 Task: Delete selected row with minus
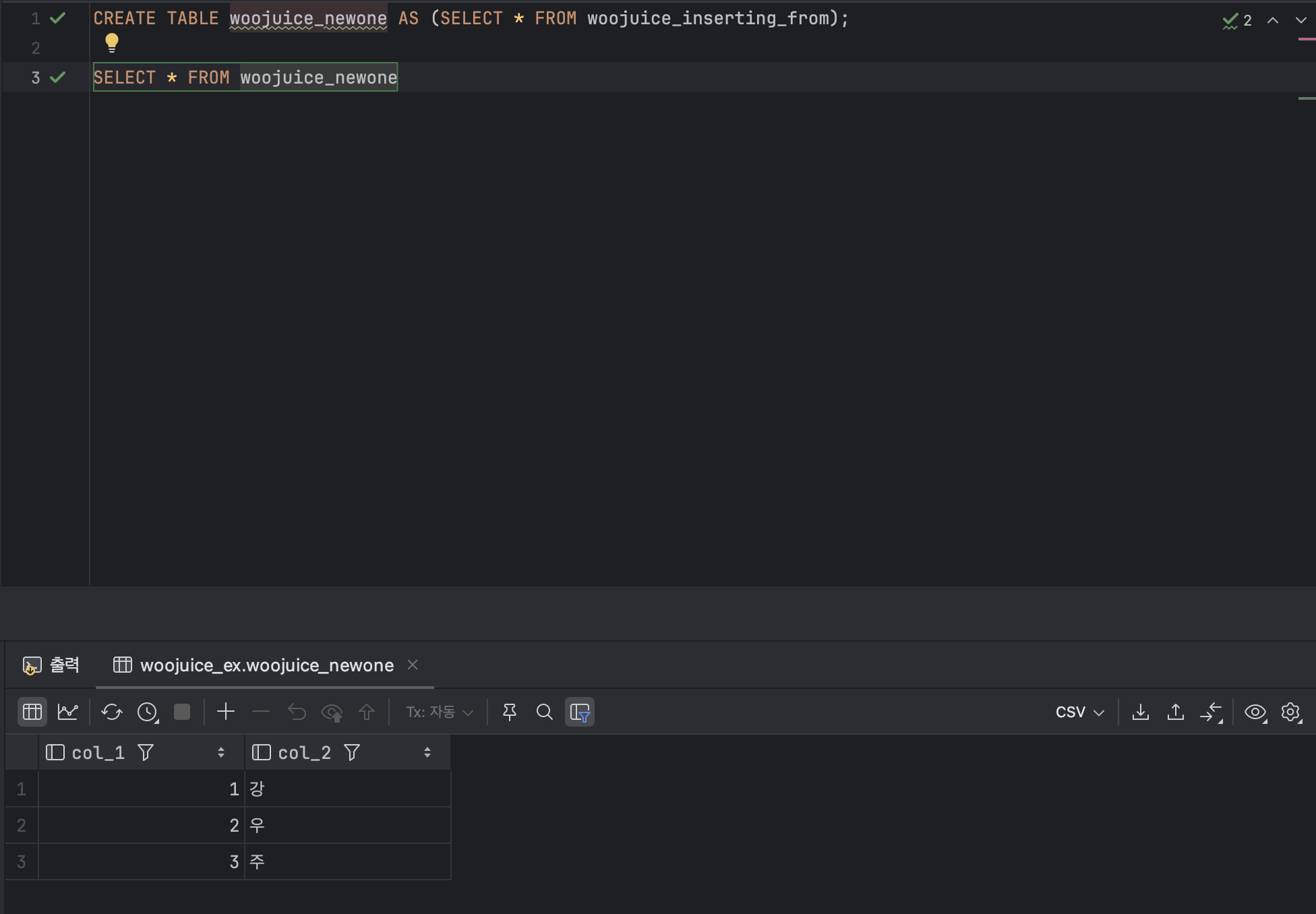coord(261,712)
